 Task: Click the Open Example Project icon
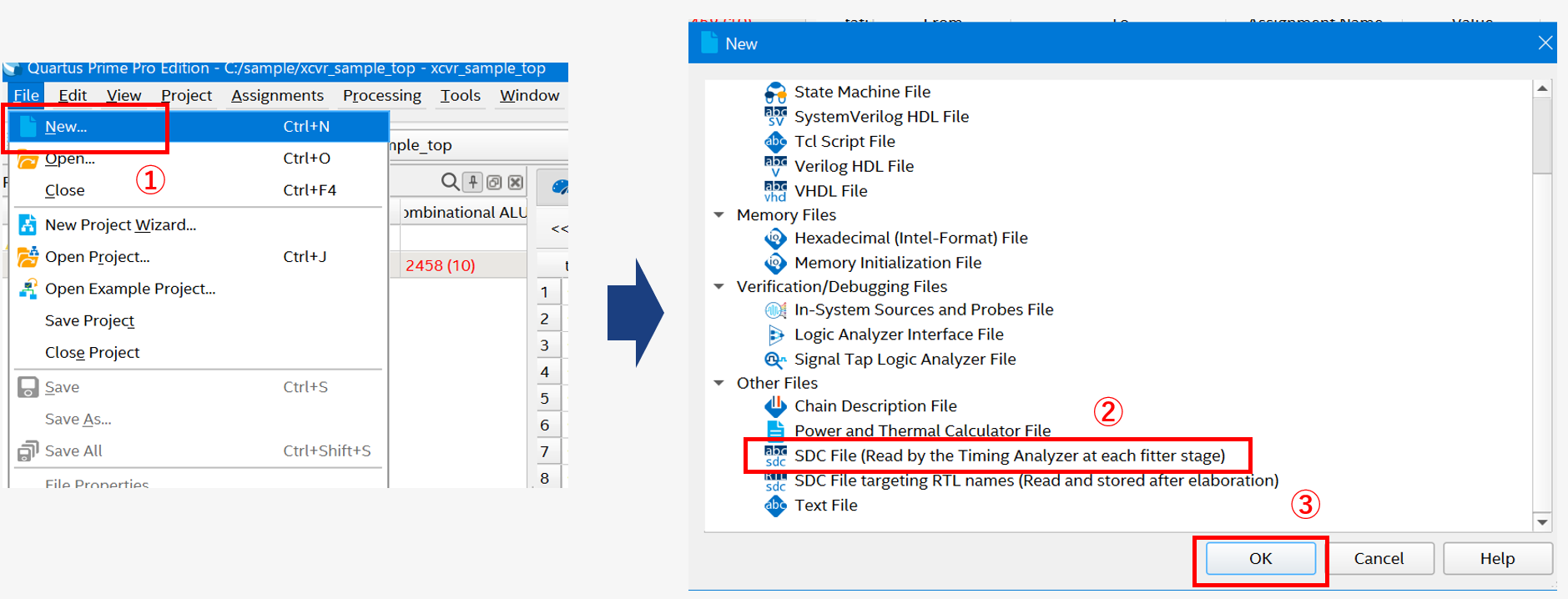(28, 289)
